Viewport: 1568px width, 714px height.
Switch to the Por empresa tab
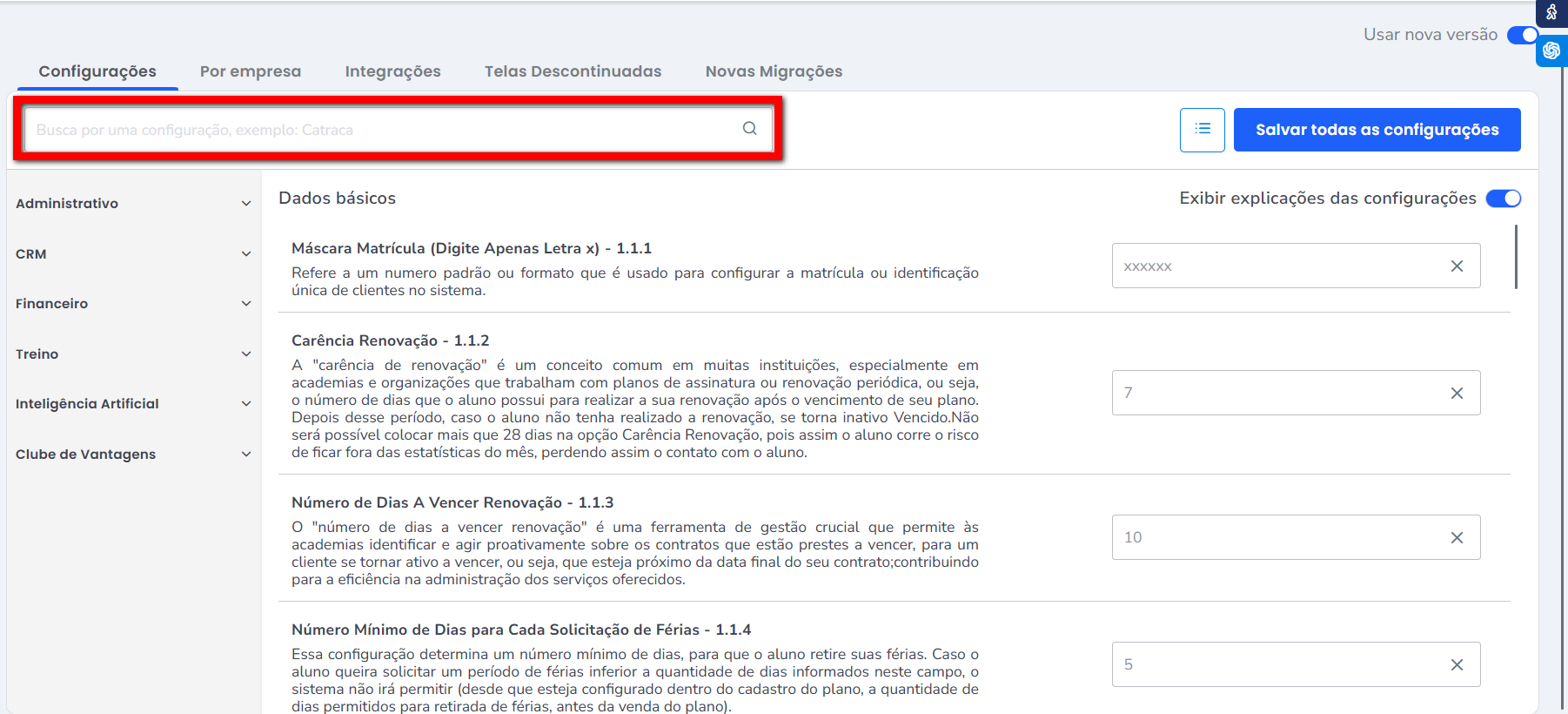click(251, 71)
